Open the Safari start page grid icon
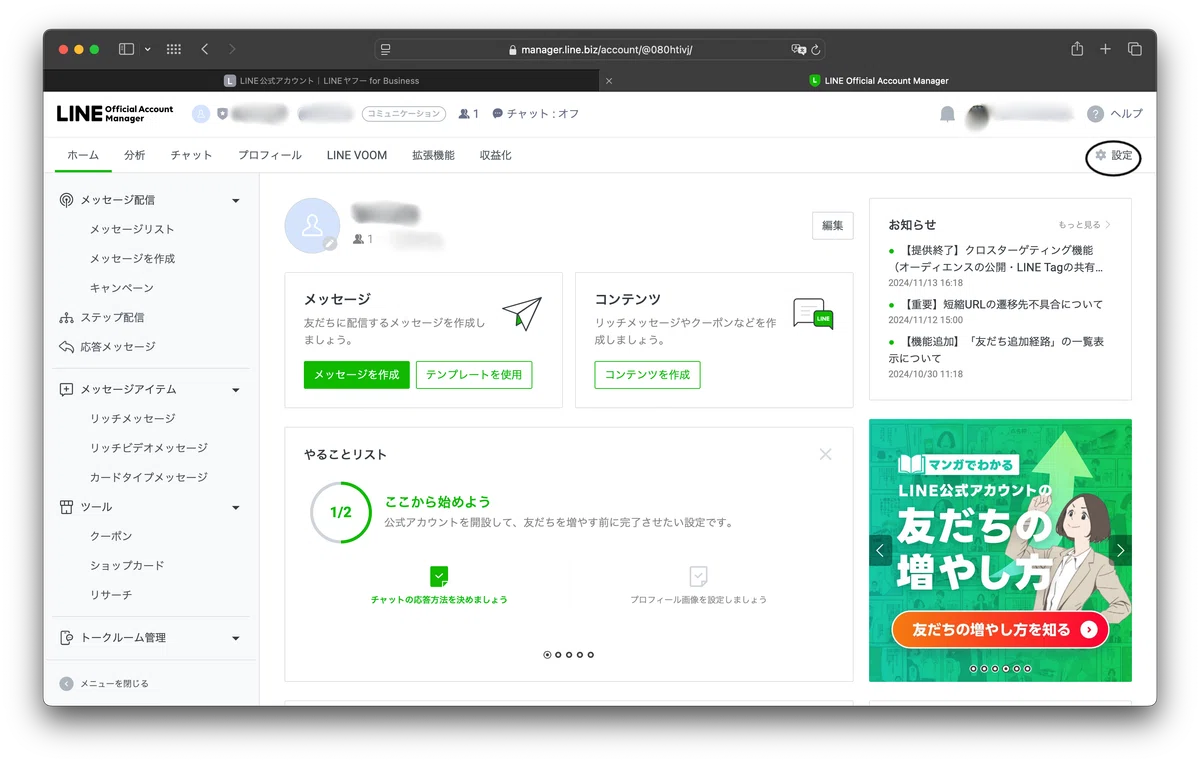Viewport: 1200px width, 763px height. point(174,49)
